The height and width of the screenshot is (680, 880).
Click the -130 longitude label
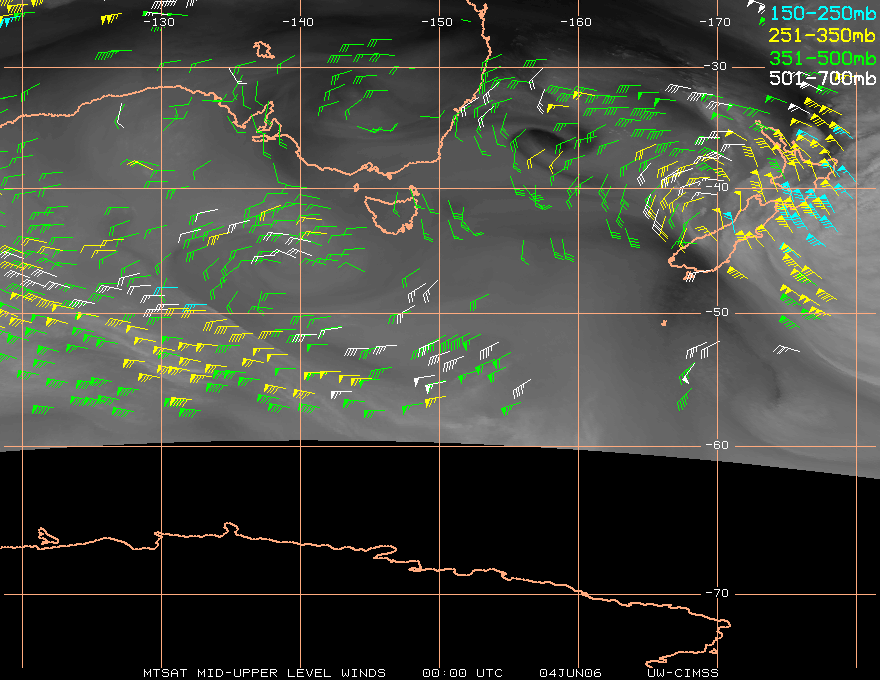pyautogui.click(x=159, y=22)
